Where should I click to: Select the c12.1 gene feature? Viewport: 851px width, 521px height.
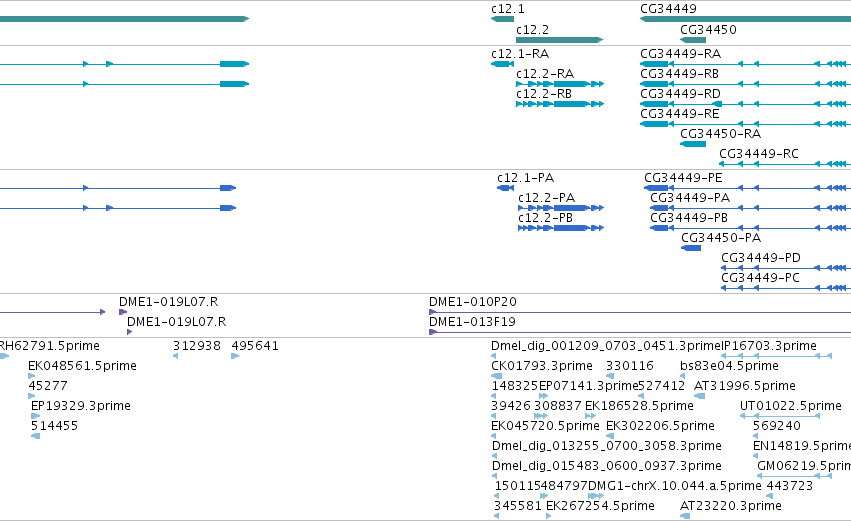[x=502, y=19]
